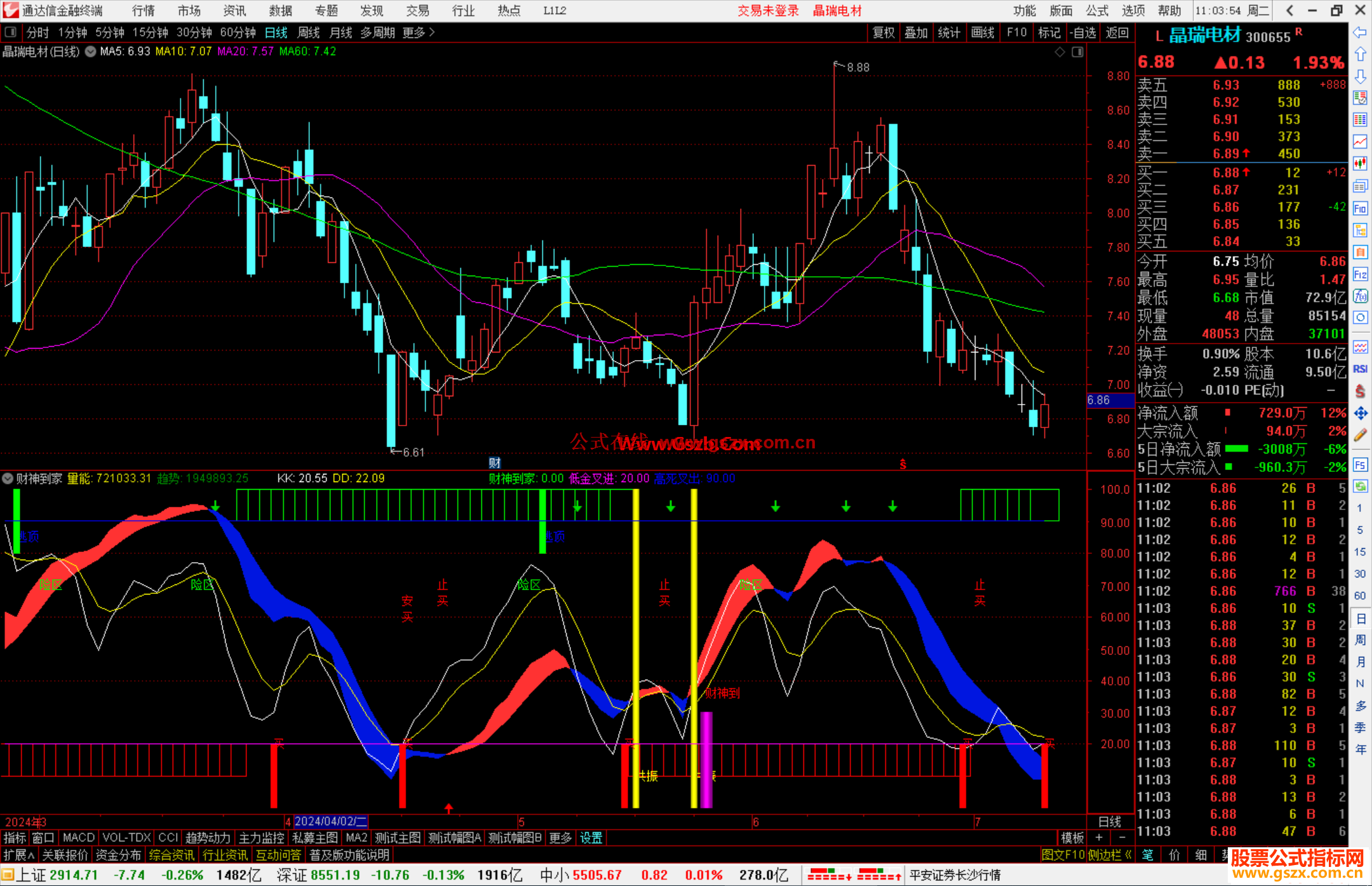Click the blue left arrow sidebar icon

pyautogui.click(x=1360, y=32)
